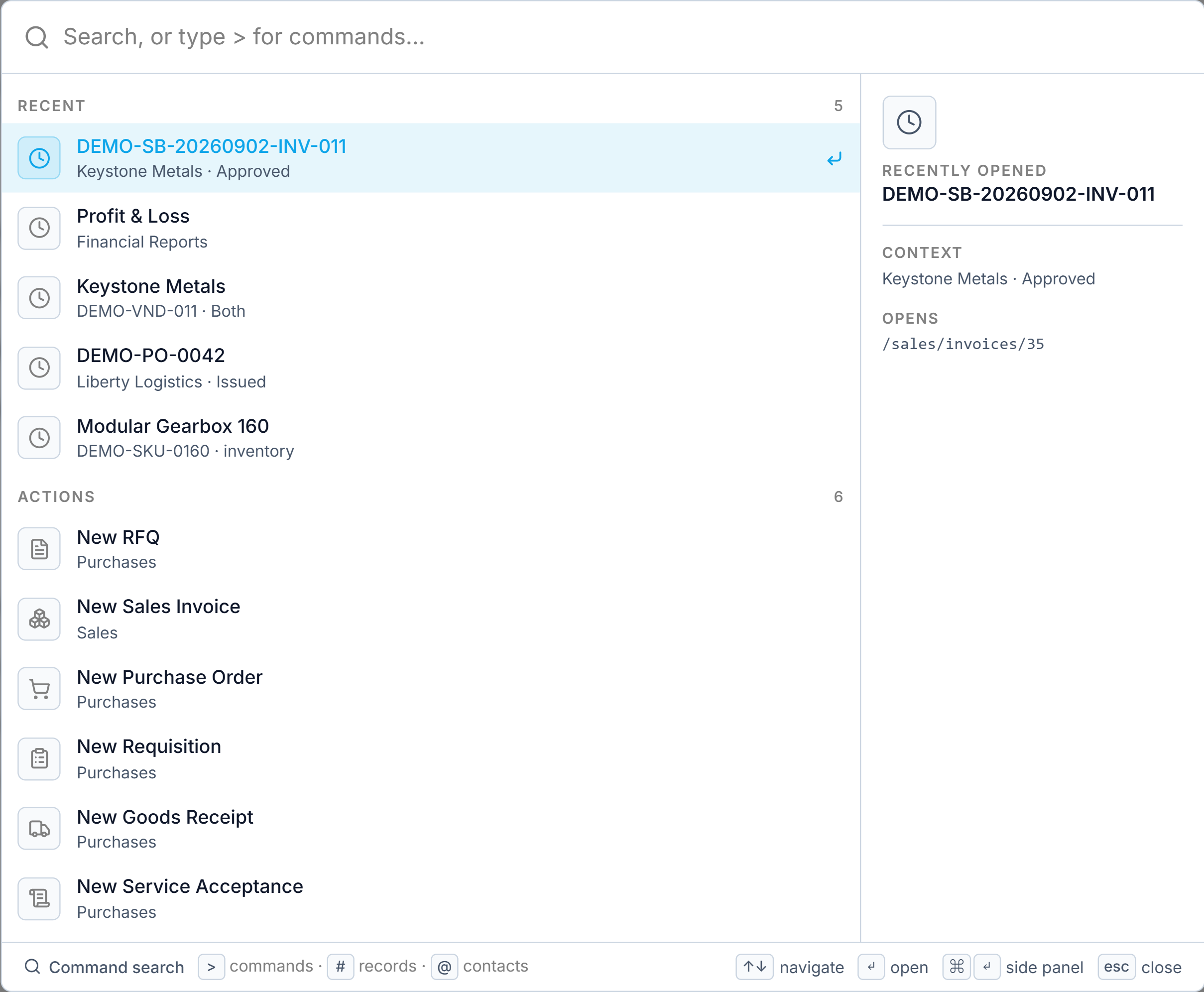Click the 'Keystone Metals · Approved' context text in preview
Image resolution: width=1204 pixels, height=992 pixels.
point(988,279)
